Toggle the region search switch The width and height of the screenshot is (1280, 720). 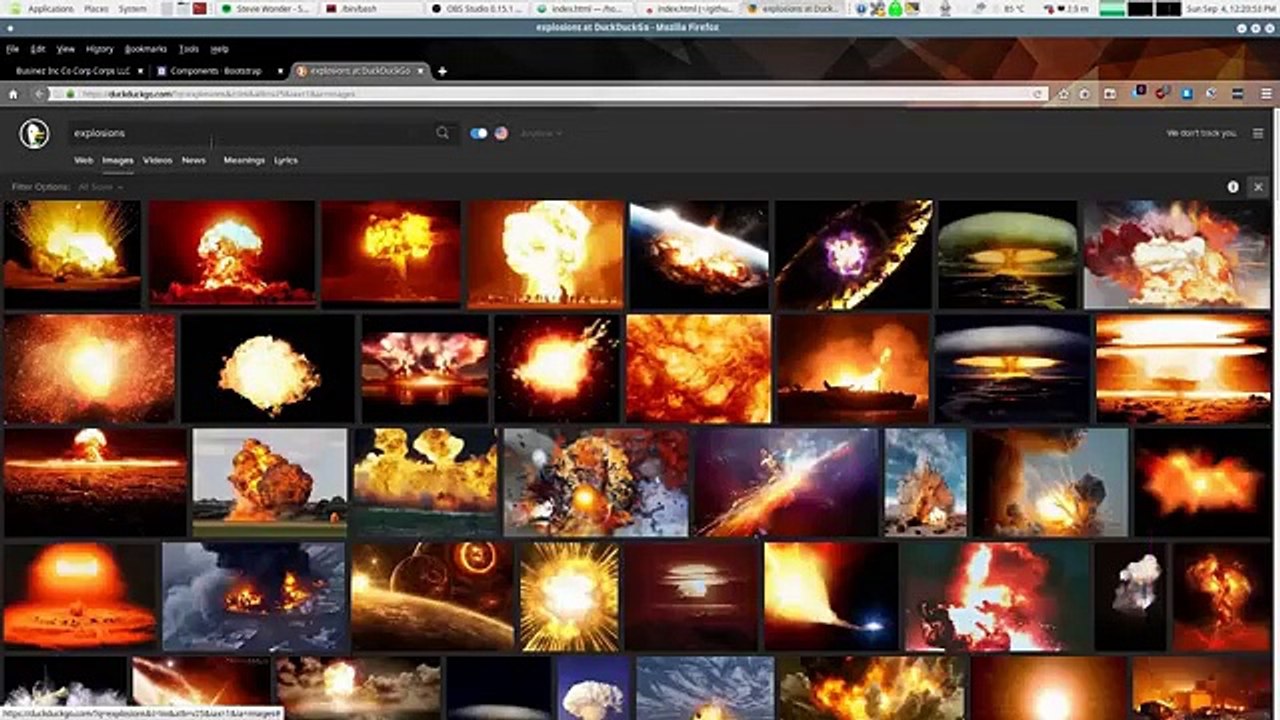pos(479,133)
